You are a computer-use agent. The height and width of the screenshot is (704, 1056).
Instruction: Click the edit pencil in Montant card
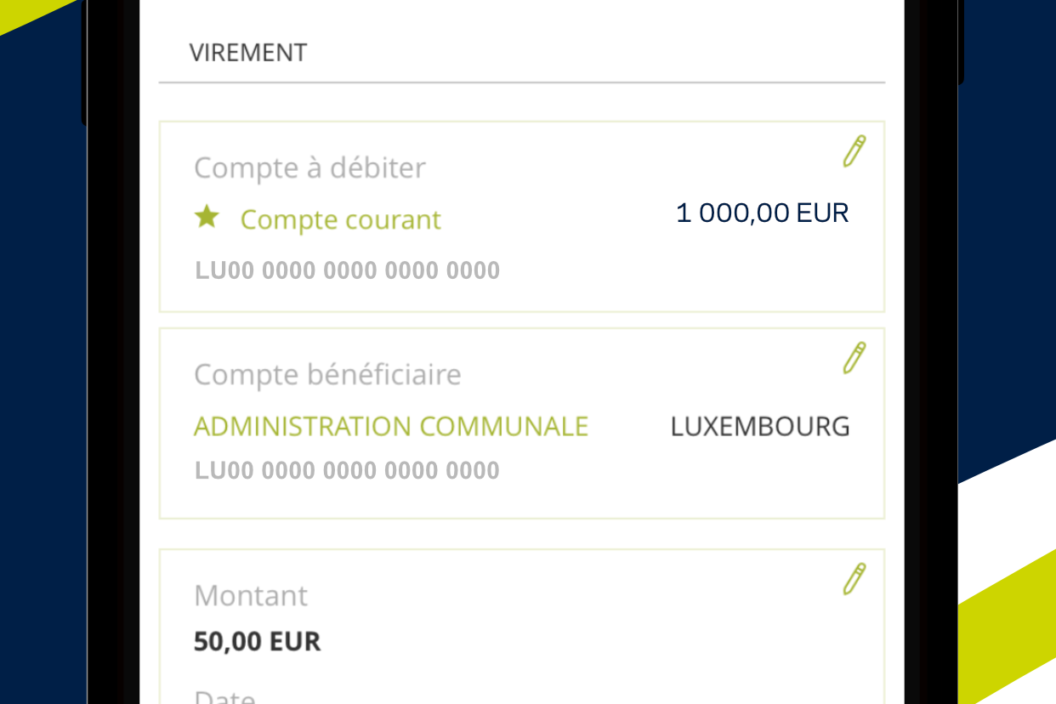pyautogui.click(x=854, y=579)
